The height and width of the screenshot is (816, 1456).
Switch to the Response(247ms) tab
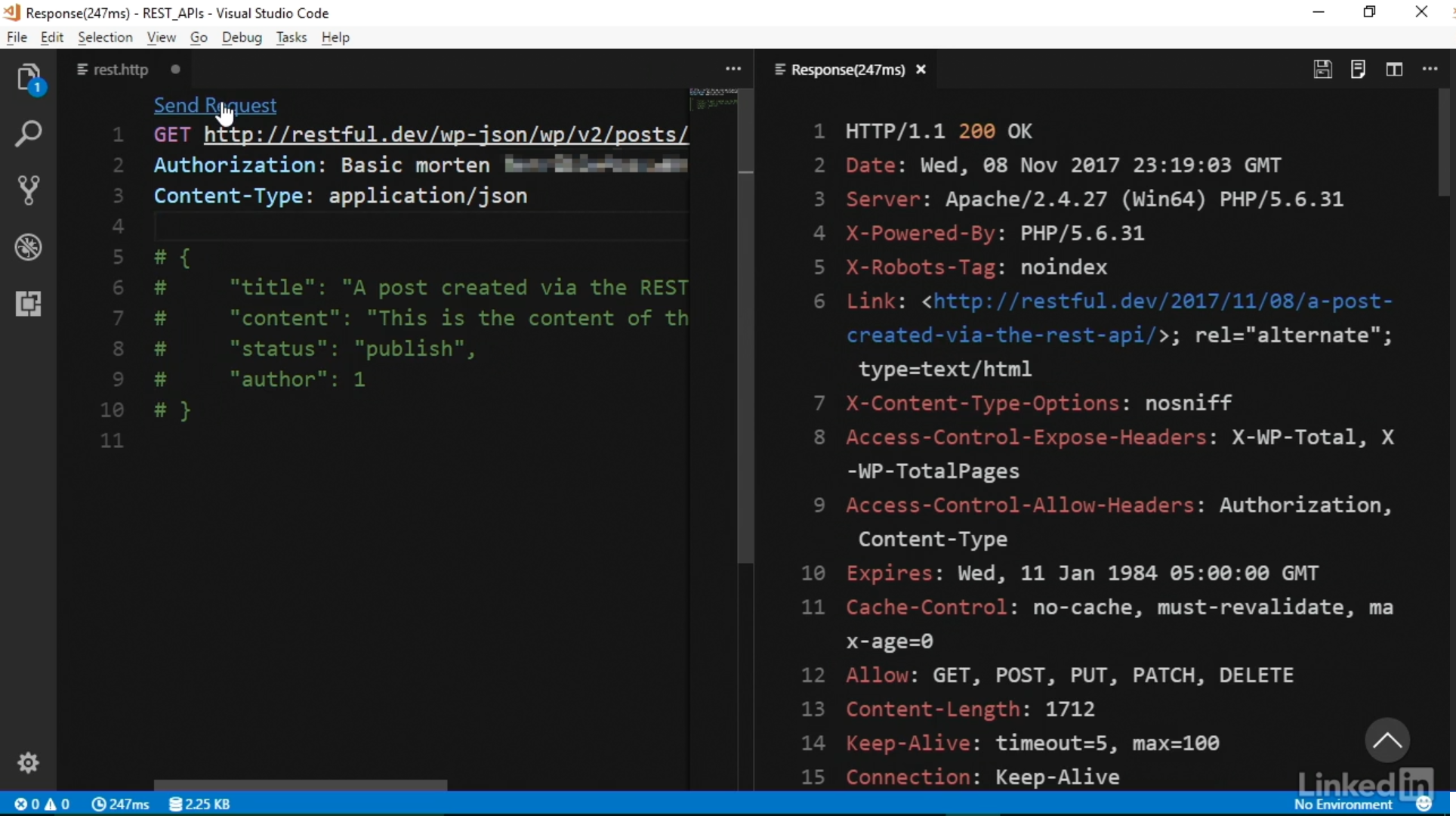848,70
